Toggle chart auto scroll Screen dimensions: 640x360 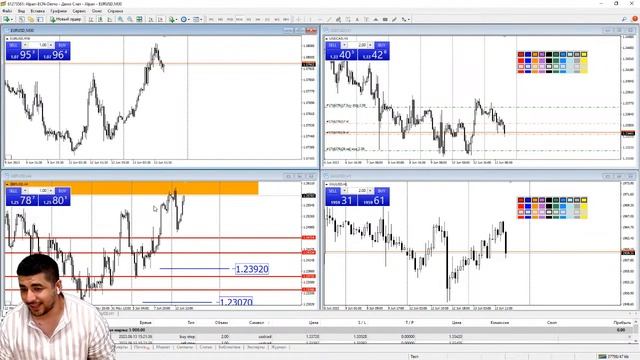(151, 19)
